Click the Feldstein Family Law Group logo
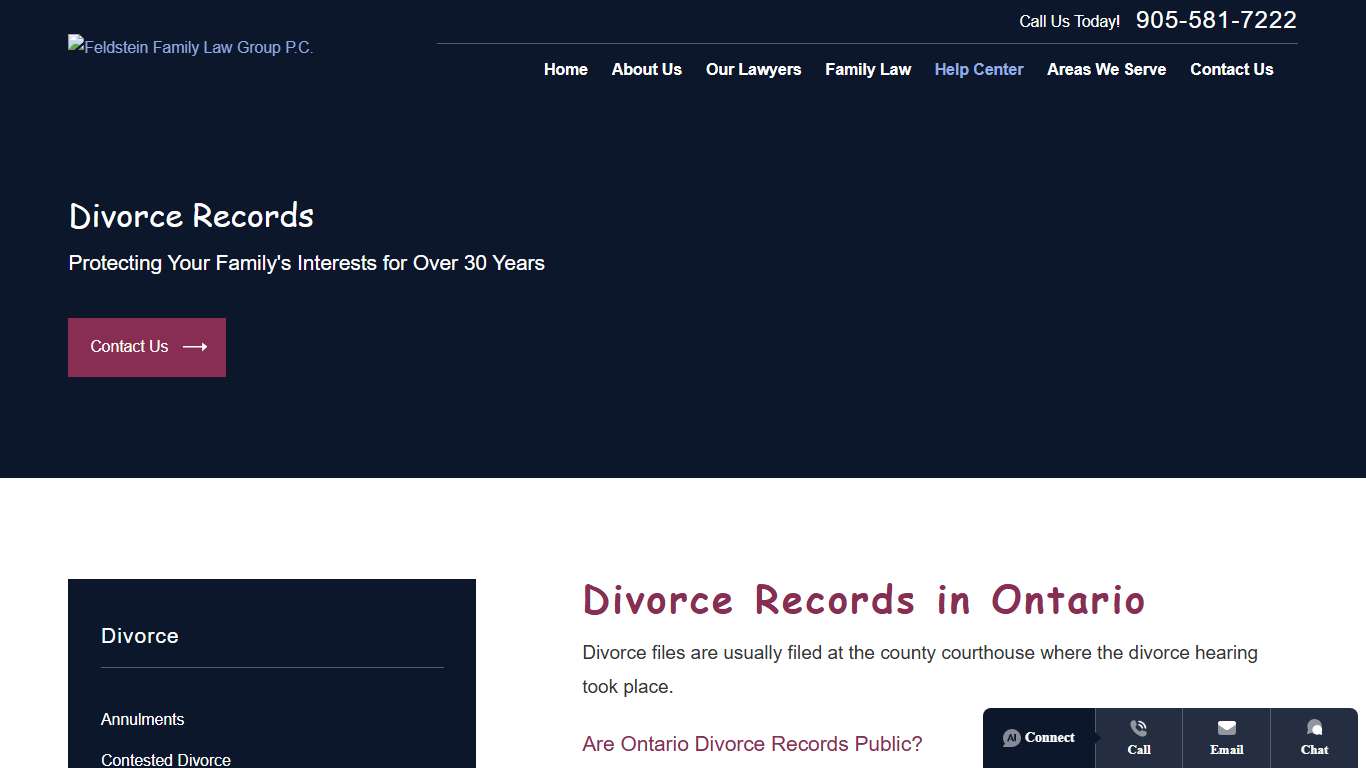Viewport: 1366px width, 768px height. pos(190,47)
